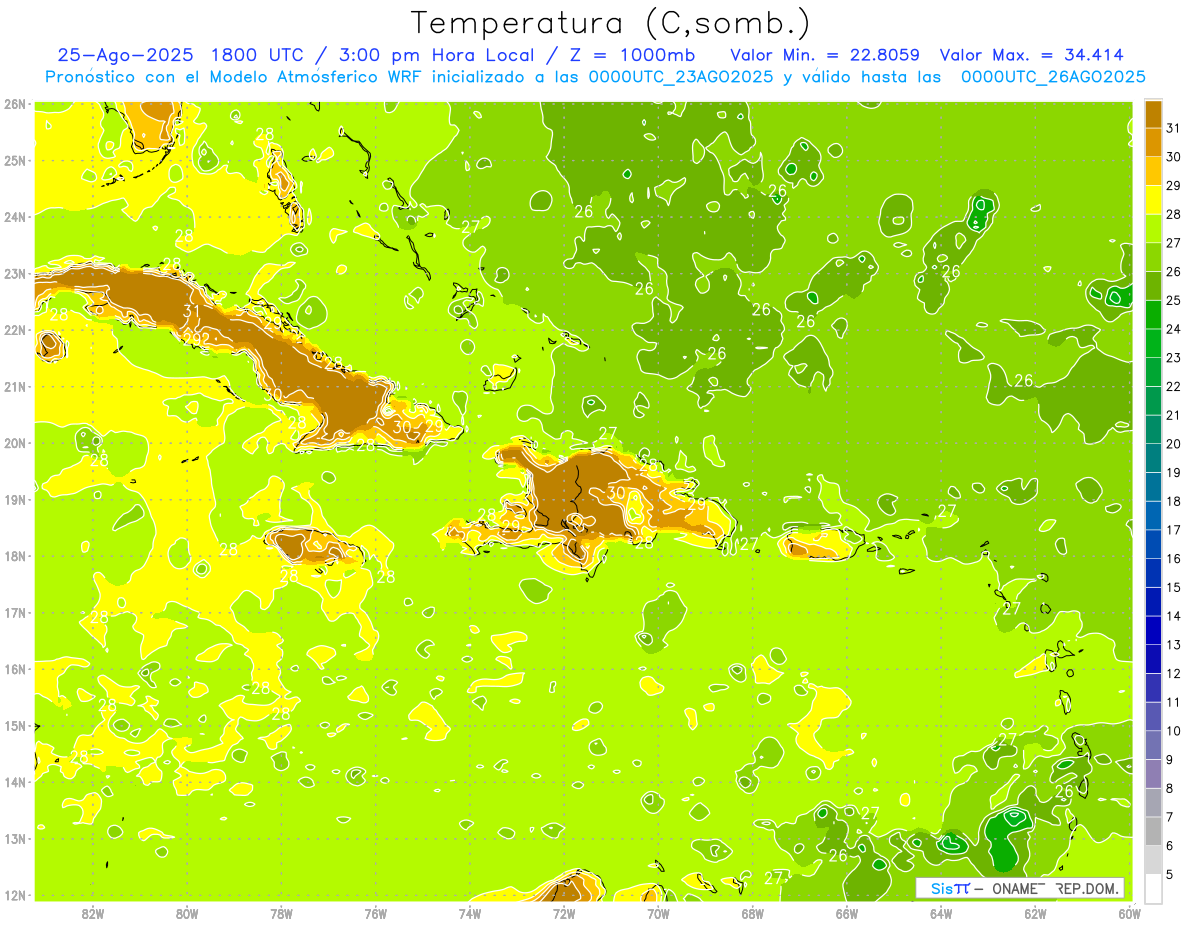
Task: Click the longitude axis label "80W"
Action: [x=187, y=913]
